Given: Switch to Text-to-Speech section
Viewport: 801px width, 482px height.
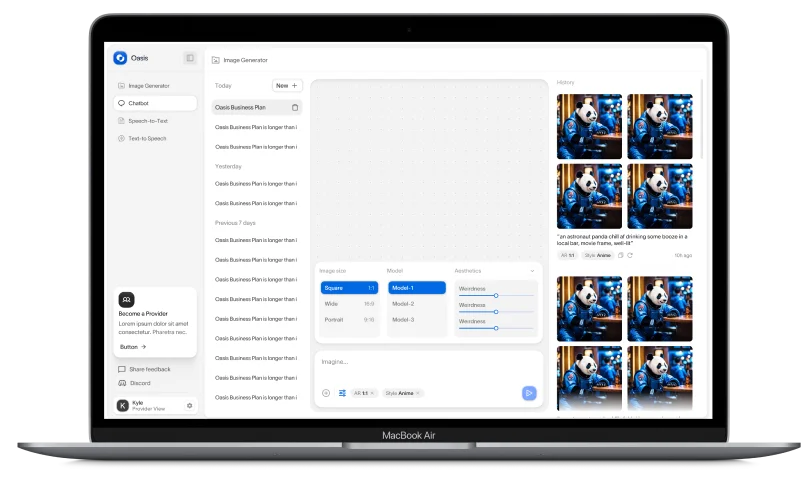Looking at the screenshot, I should [x=146, y=138].
